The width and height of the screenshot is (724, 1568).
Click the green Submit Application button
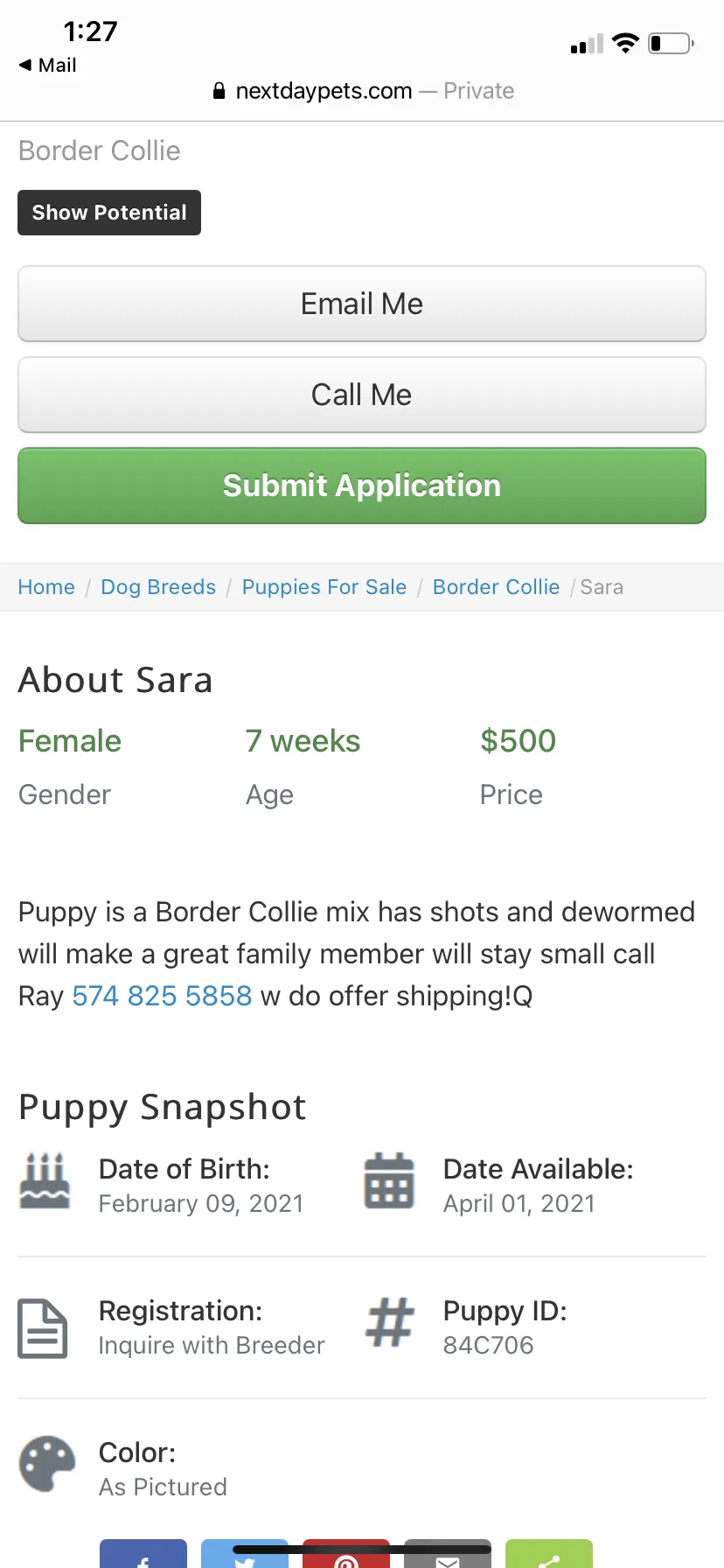[362, 486]
